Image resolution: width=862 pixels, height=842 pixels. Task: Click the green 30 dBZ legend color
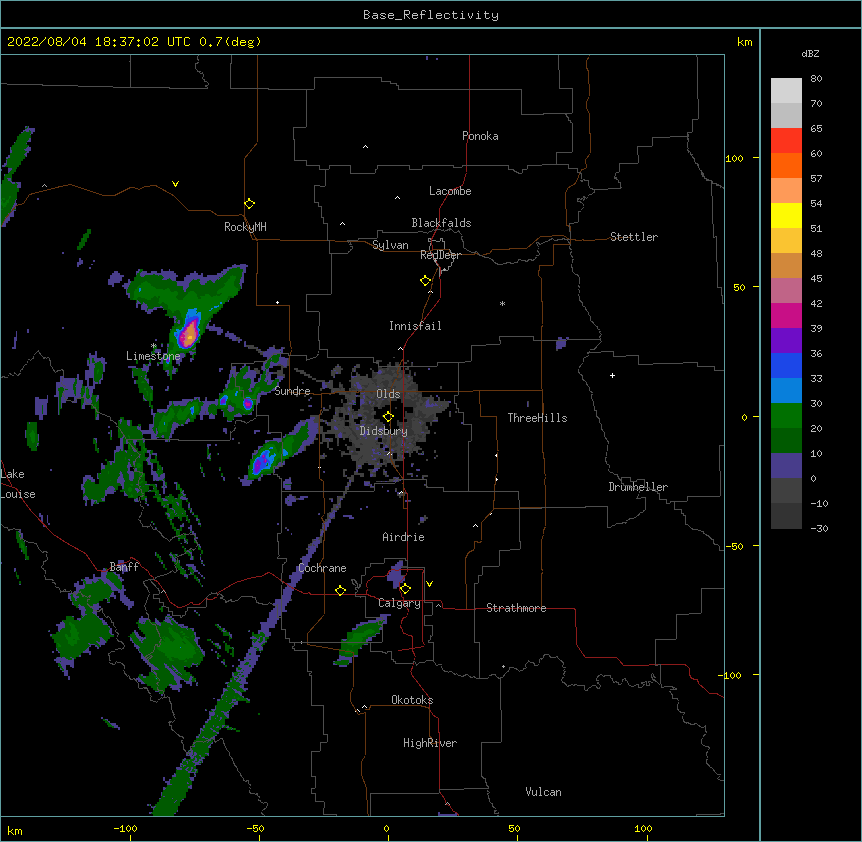(786, 416)
